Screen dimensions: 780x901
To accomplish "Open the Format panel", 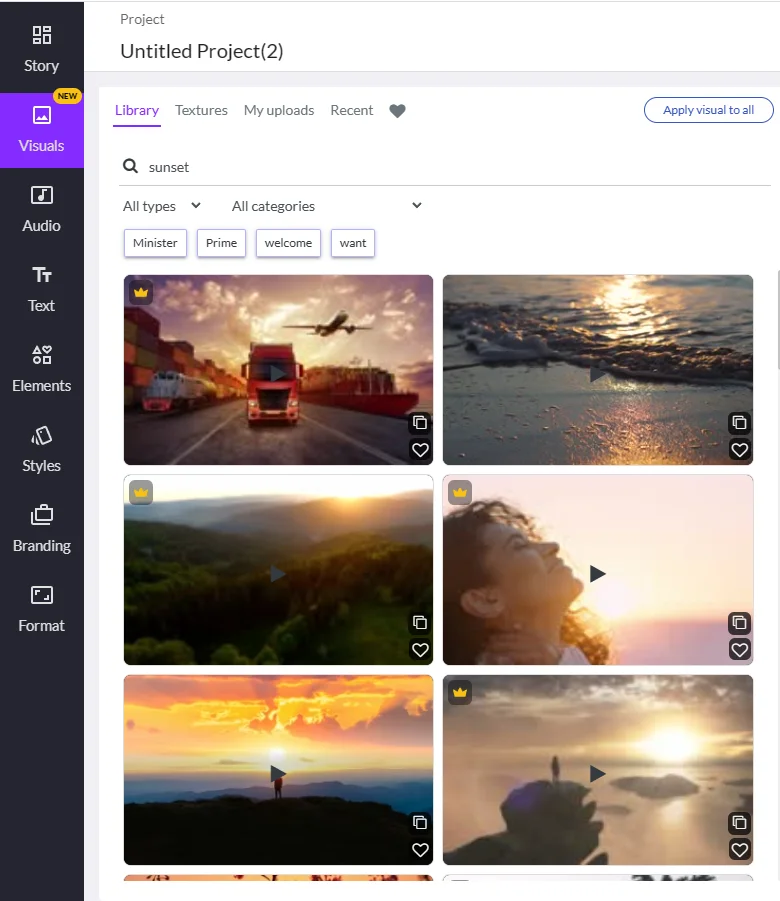I will tap(41, 609).
